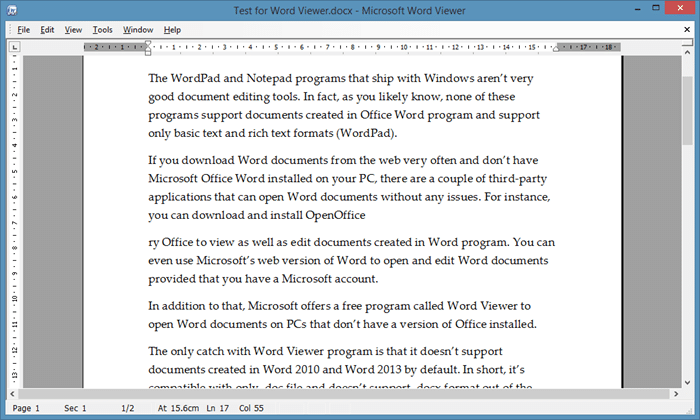Click 'Ln 17' in the status bar
The image size is (700, 420).
(217, 408)
